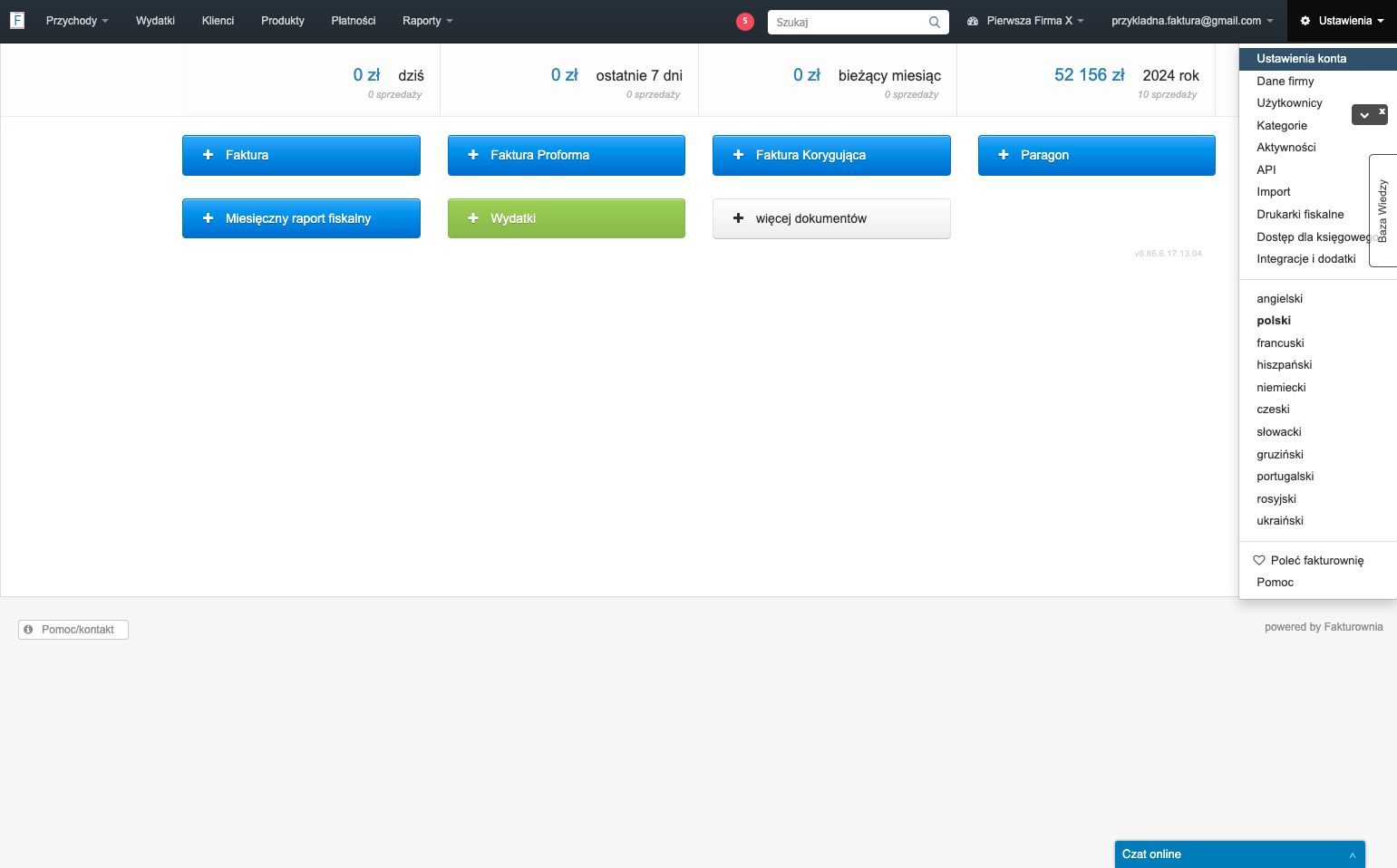Viewport: 1397px width, 868px height.
Task: Select Ustawienia konta menu item
Action: click(1317, 58)
